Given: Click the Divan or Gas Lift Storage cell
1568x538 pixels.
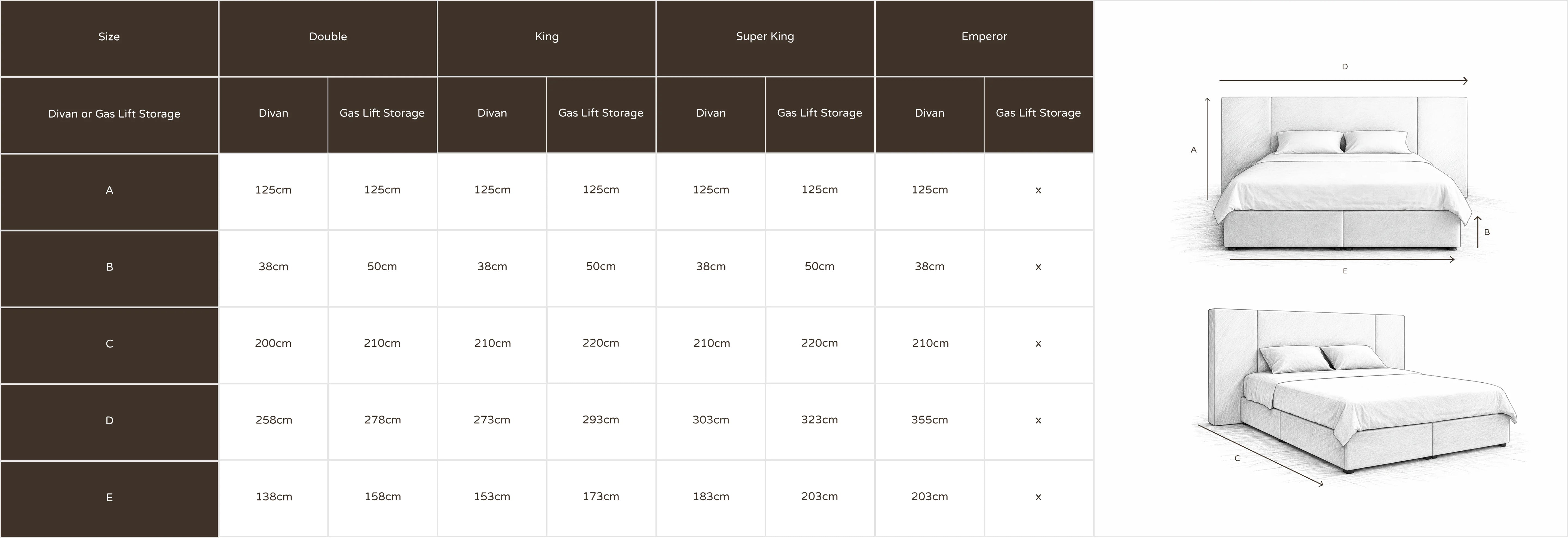Looking at the screenshot, I should (114, 114).
